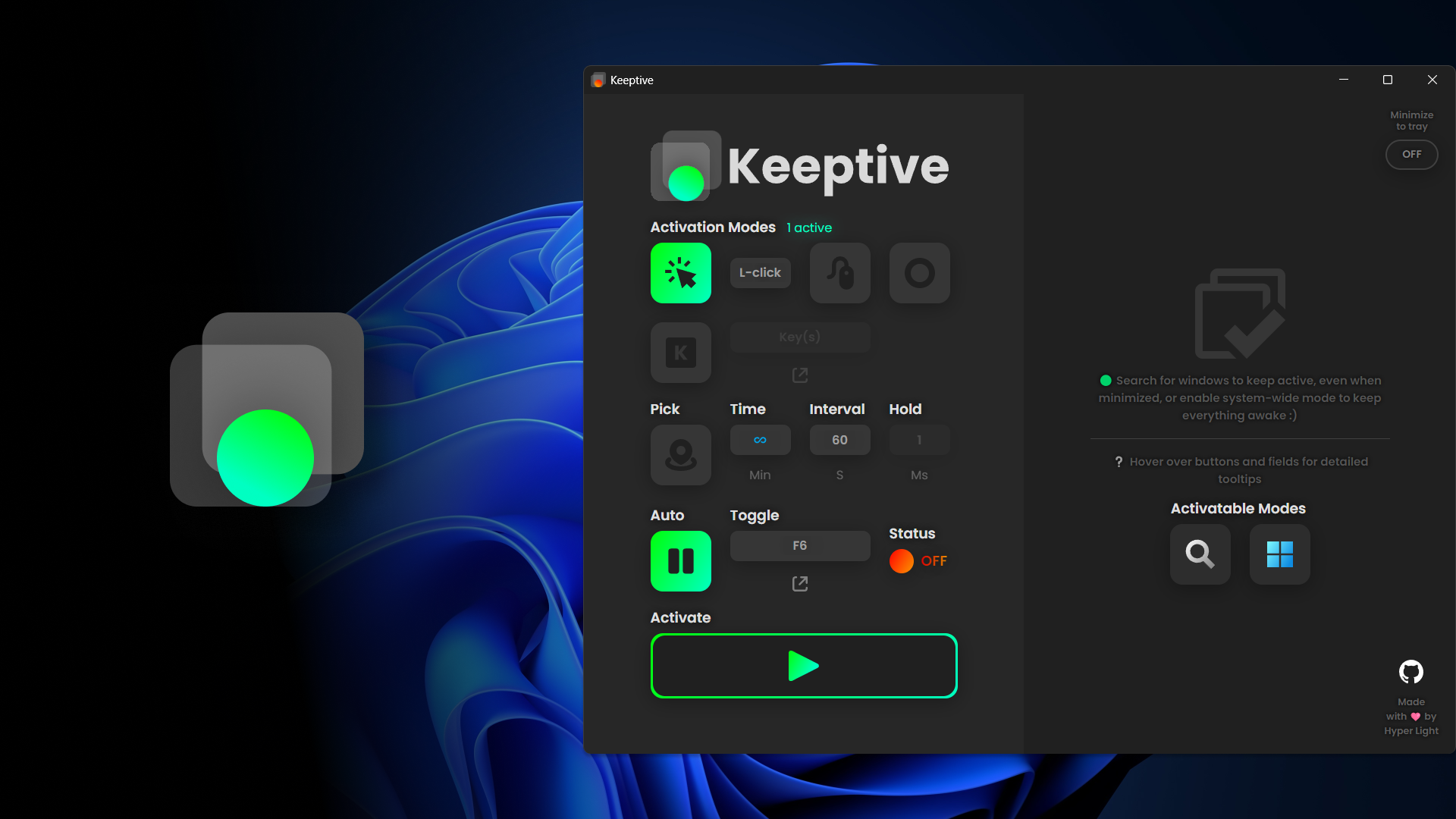The image size is (1456, 819).
Task: Select the scroll wheel activation mode
Action: [839, 273]
